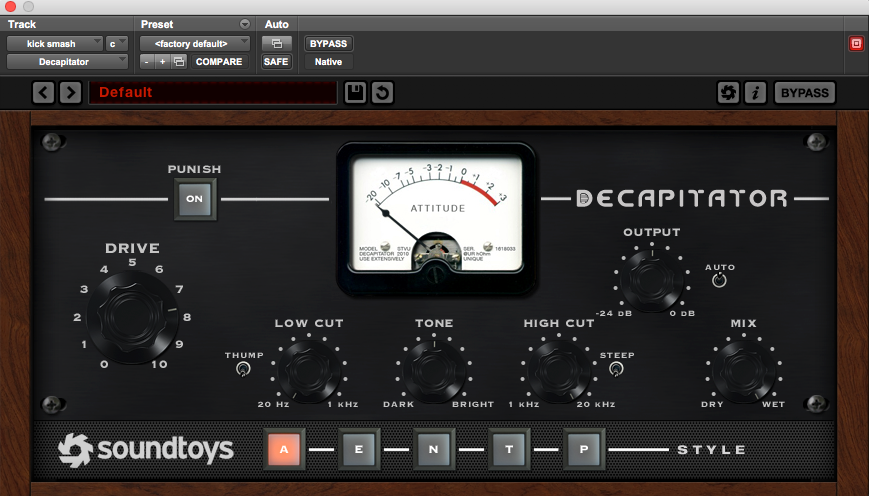The height and width of the screenshot is (496, 869).
Task: Close the plugin window with red button
Action: pos(11,7)
